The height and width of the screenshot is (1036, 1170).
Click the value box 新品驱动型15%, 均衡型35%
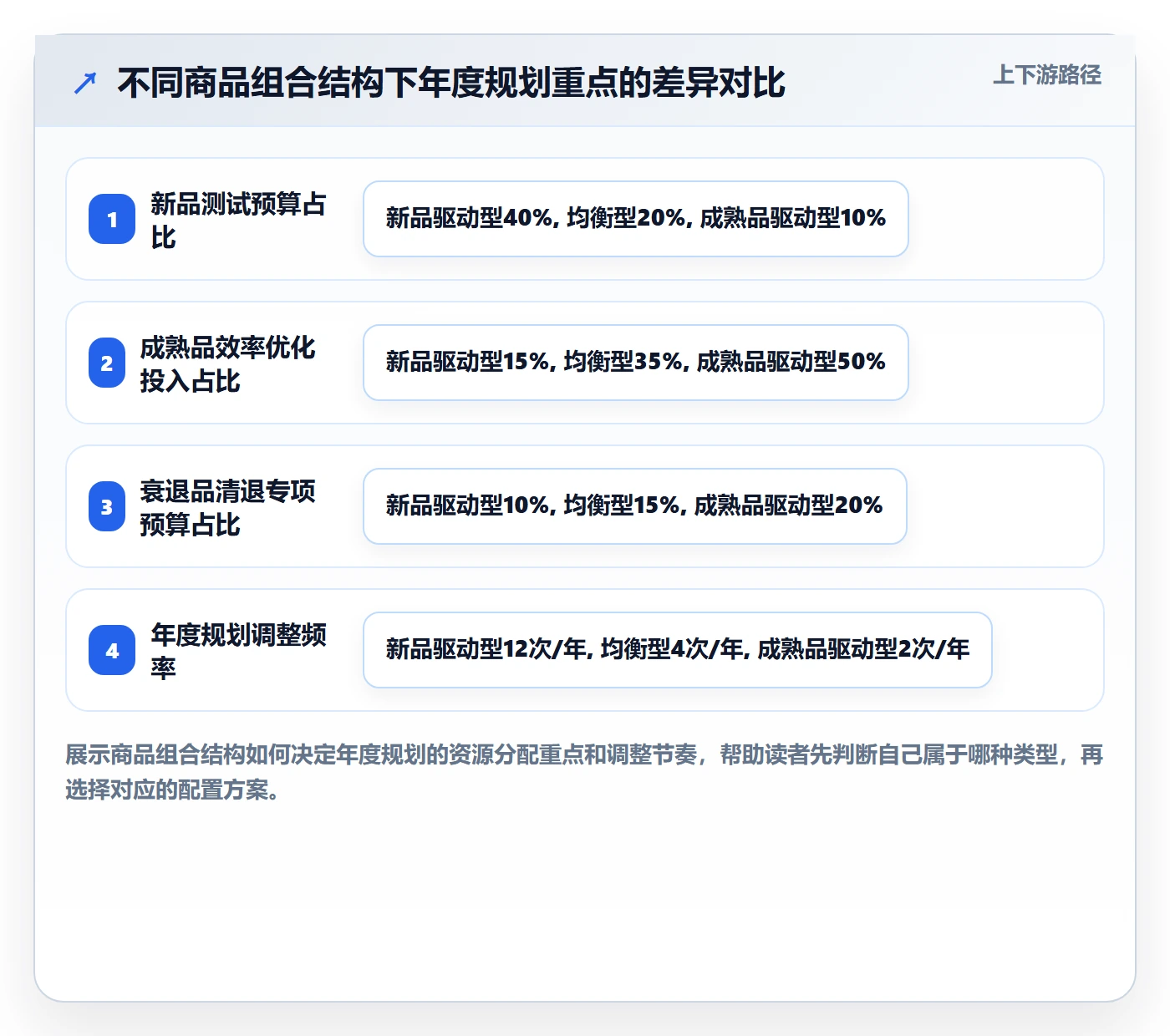pos(636,363)
